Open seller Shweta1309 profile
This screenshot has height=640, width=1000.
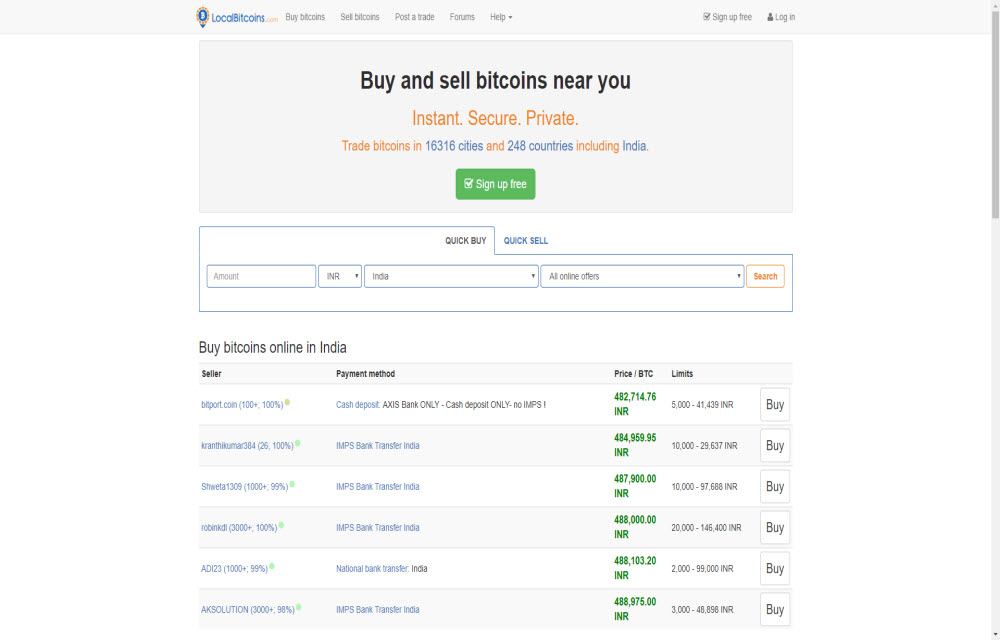pos(244,487)
